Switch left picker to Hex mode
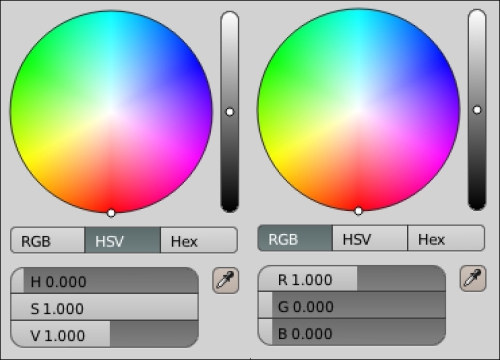500x360 pixels. [199, 240]
